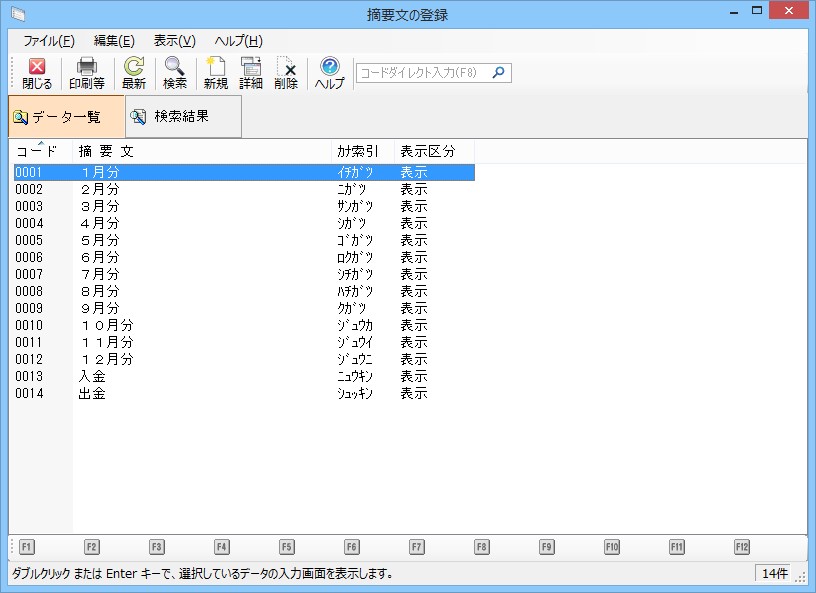The height and width of the screenshot is (593, 816).
Task: Click the 印刷等 printer icon
Action: [87, 73]
